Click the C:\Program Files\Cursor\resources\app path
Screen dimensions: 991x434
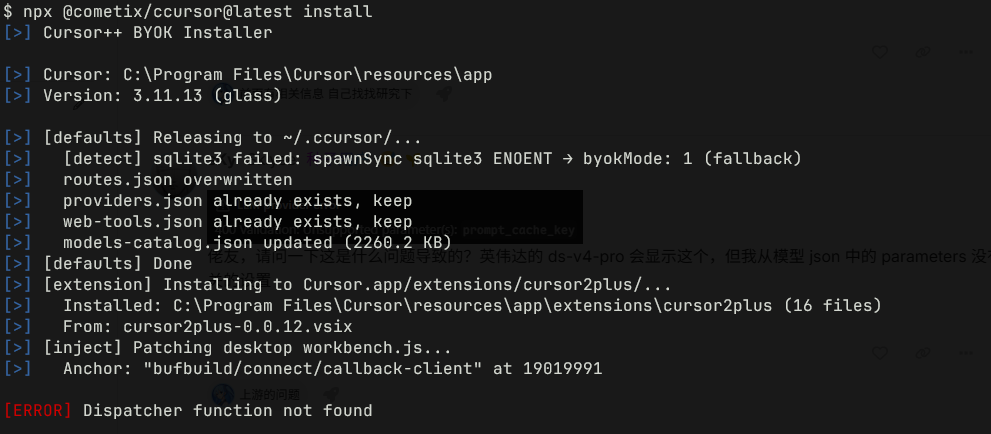[307, 75]
